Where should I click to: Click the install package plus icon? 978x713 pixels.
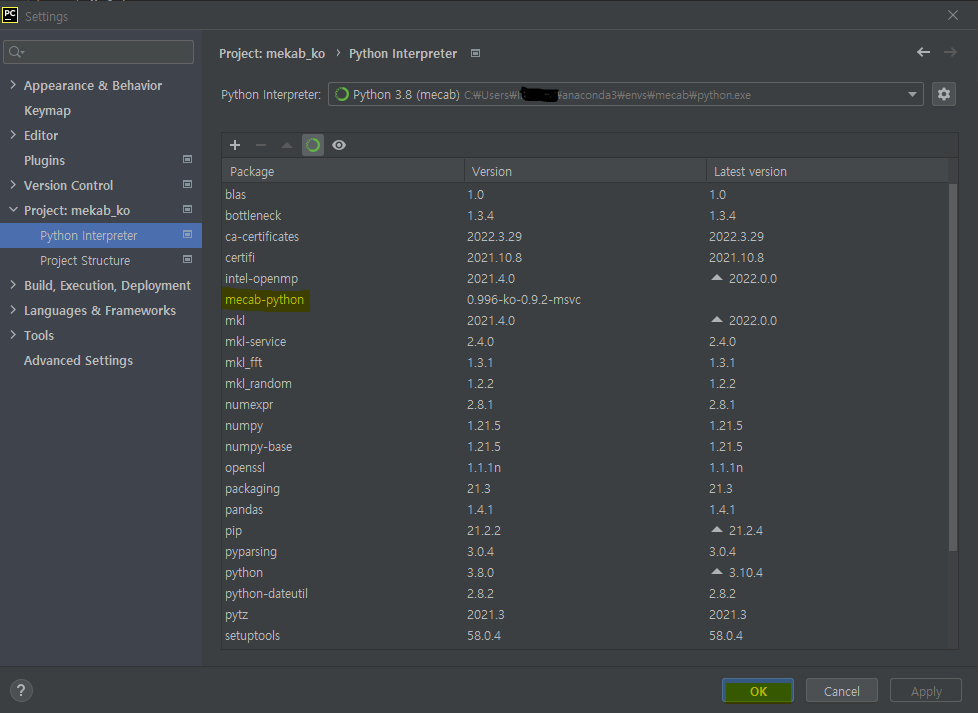coord(235,145)
